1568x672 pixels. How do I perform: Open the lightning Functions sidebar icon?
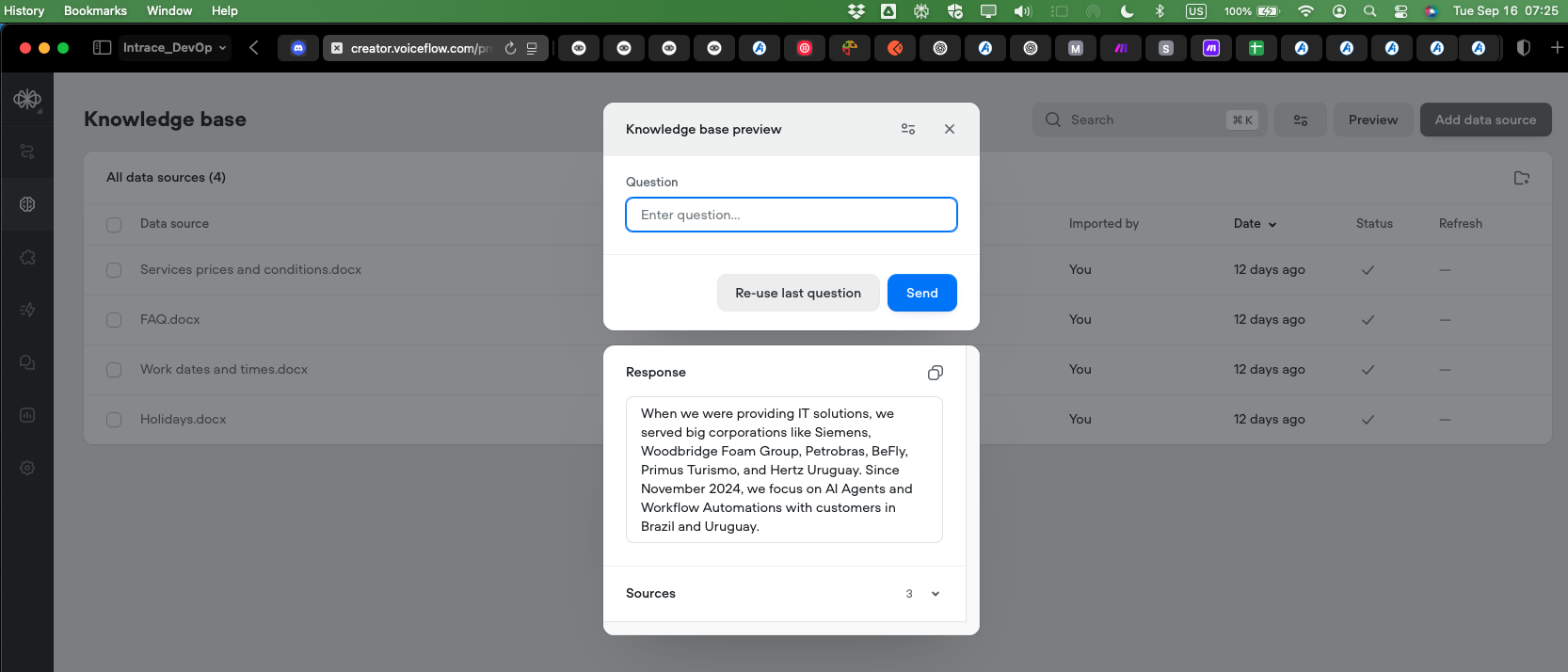[27, 310]
